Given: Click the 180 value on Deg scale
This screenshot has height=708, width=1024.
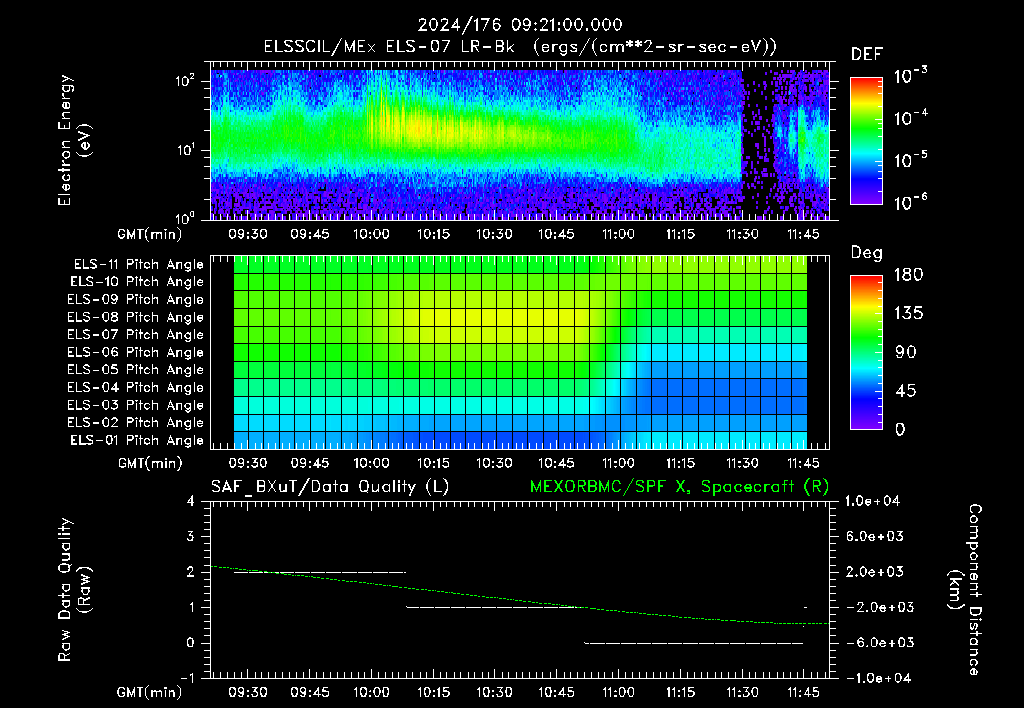Looking at the screenshot, I should coord(908,275).
